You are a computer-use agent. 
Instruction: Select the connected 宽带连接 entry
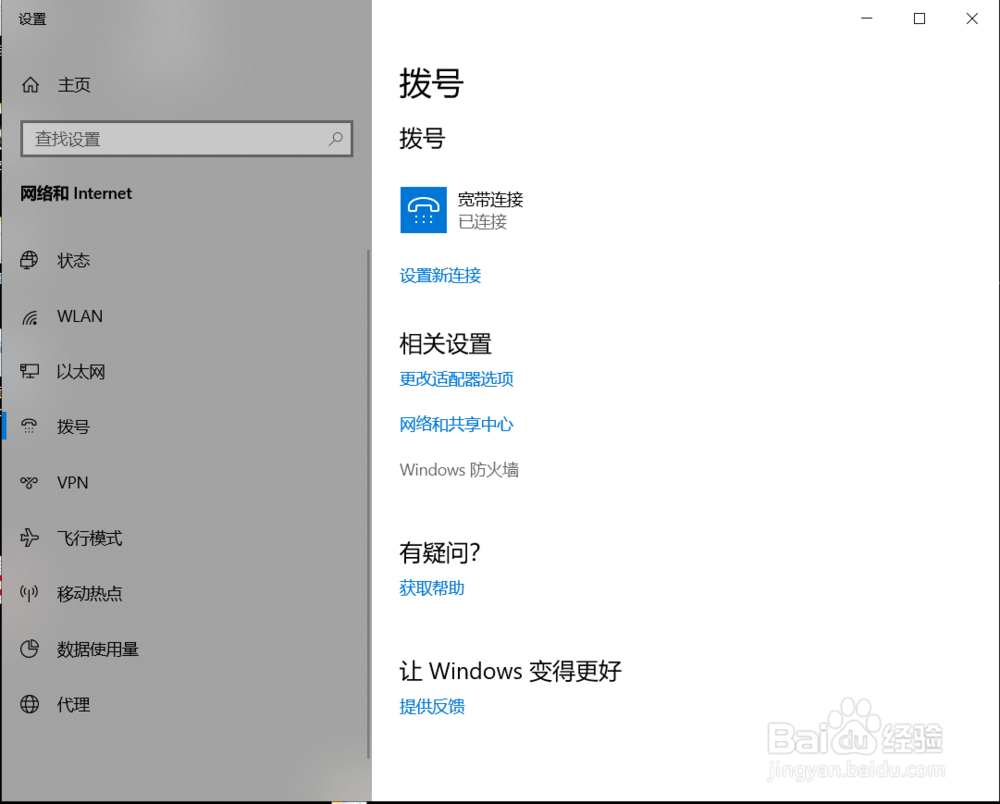pos(490,210)
